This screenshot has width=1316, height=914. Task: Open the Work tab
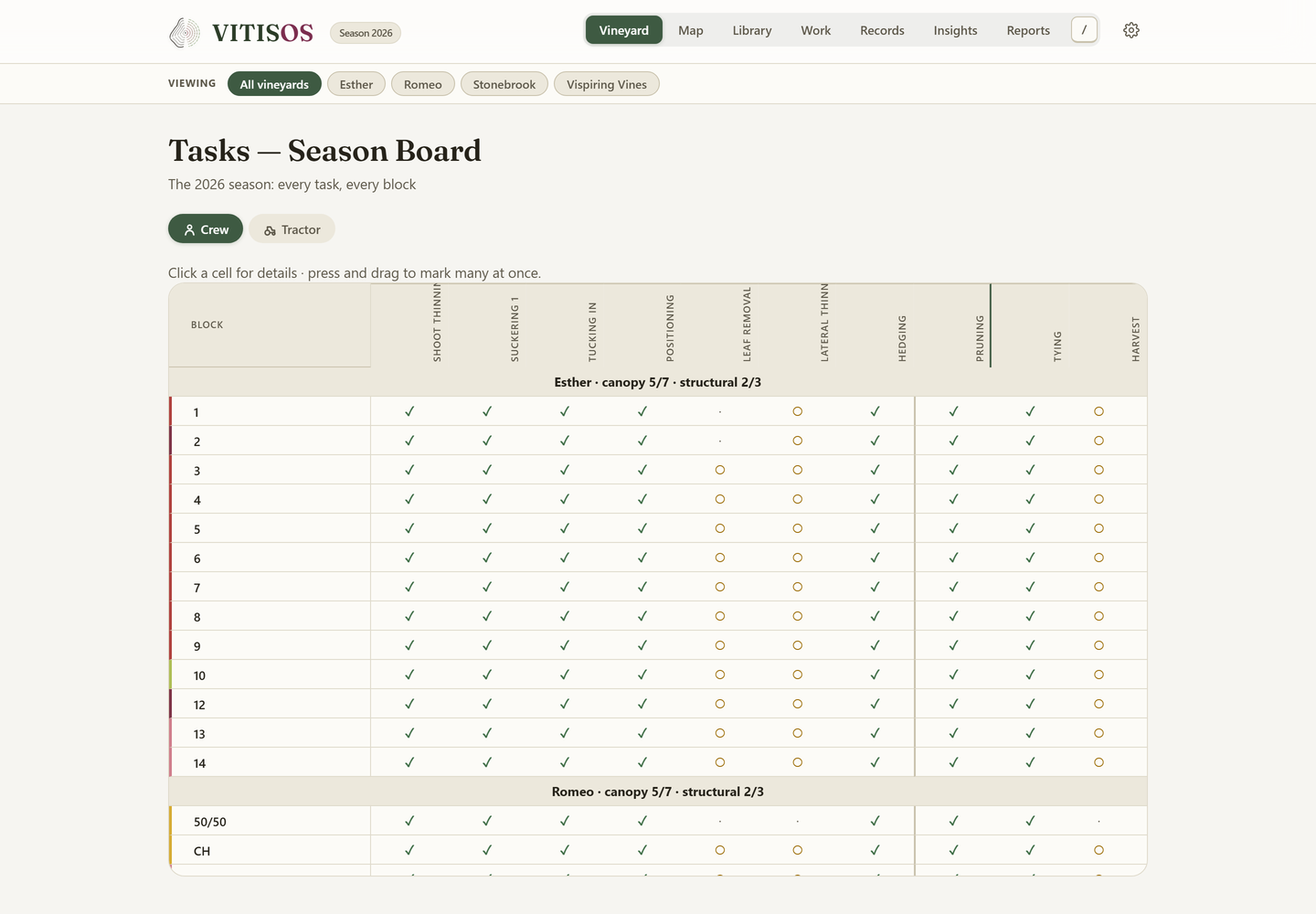816,30
